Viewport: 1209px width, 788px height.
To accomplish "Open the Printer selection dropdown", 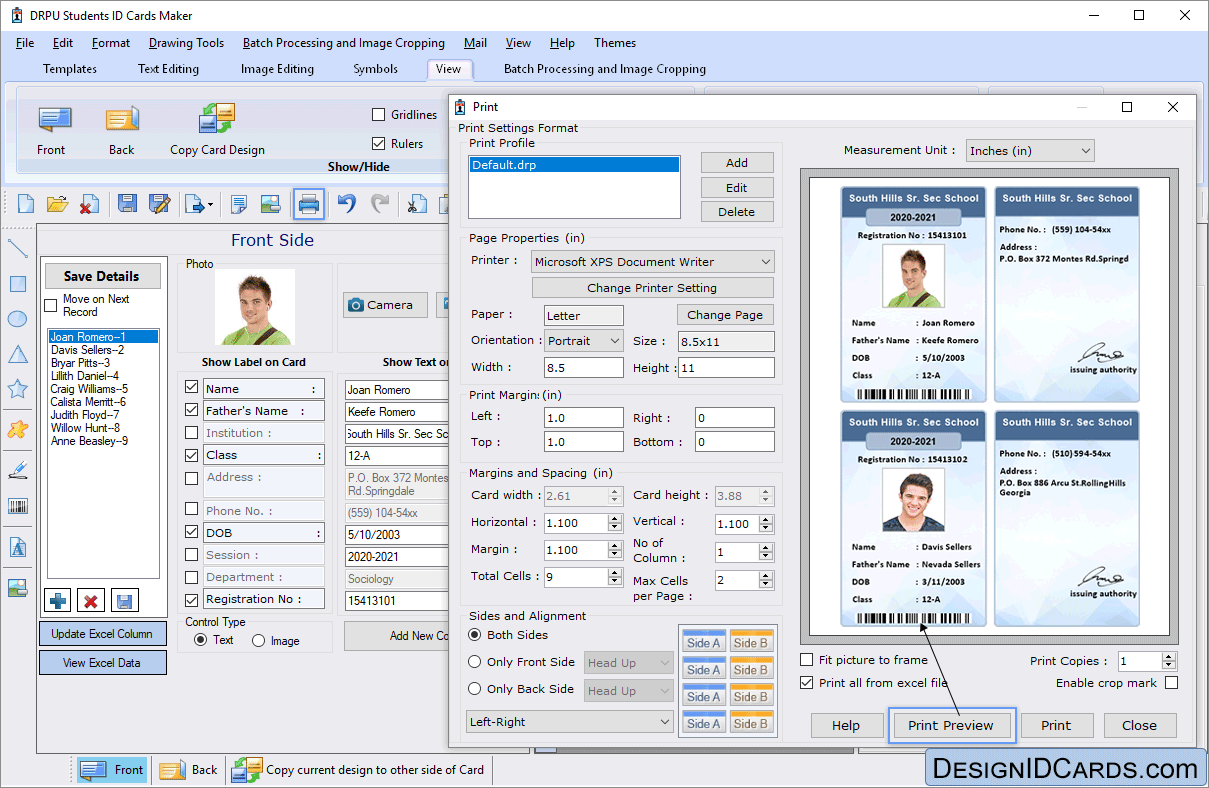I will (653, 262).
